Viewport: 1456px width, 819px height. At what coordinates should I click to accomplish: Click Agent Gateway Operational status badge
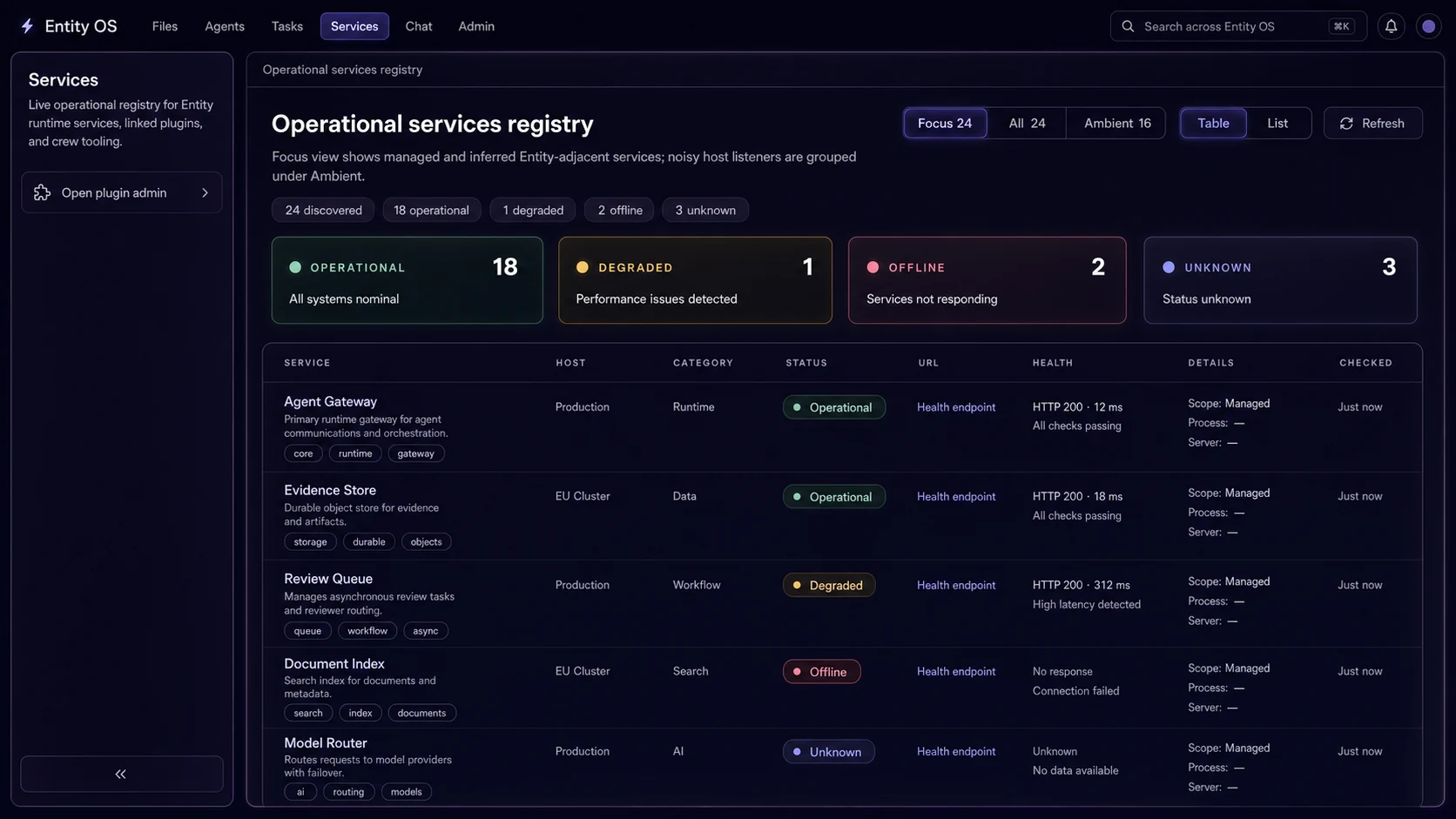click(x=834, y=407)
